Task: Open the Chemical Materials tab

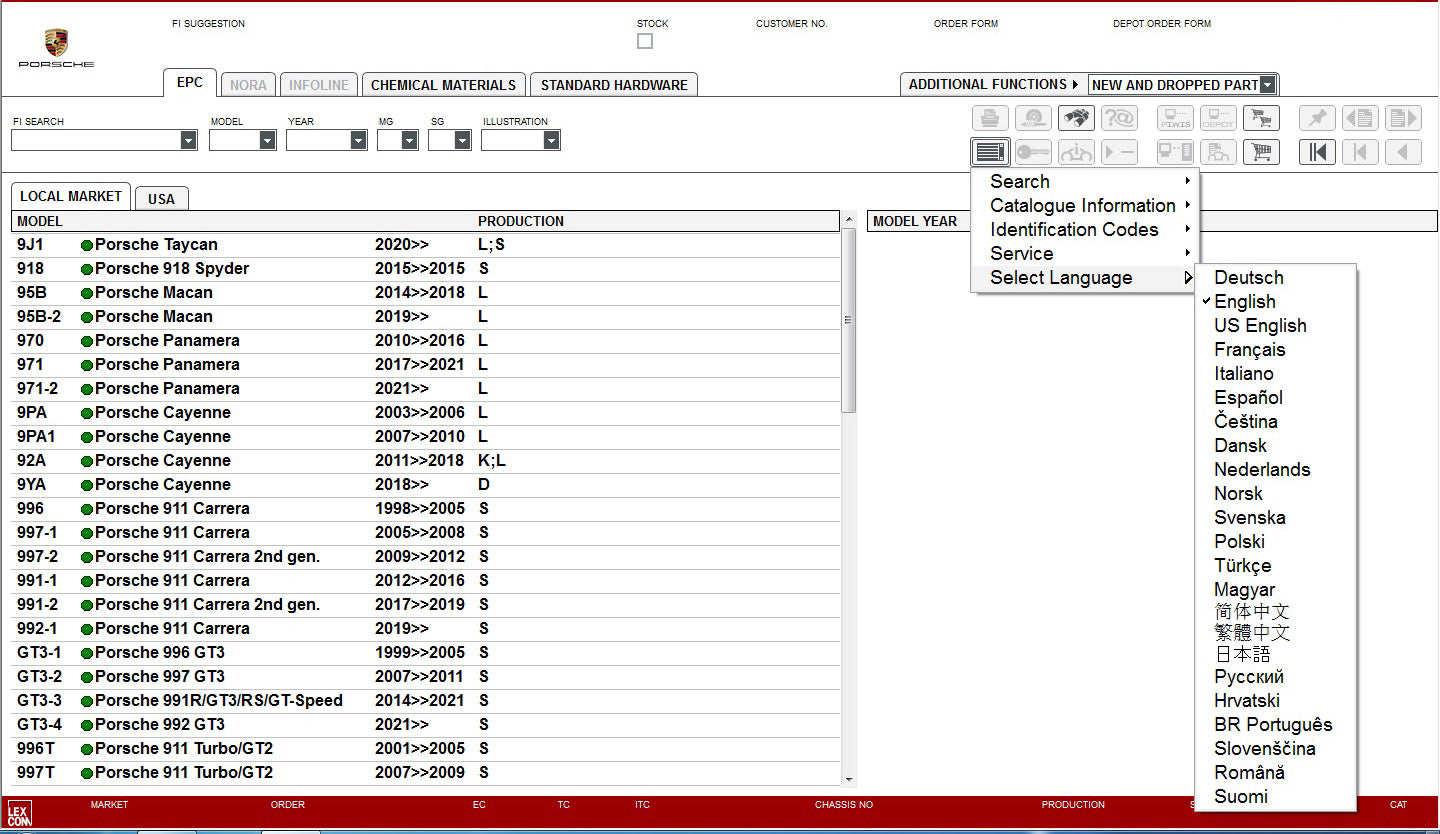Action: 443,85
